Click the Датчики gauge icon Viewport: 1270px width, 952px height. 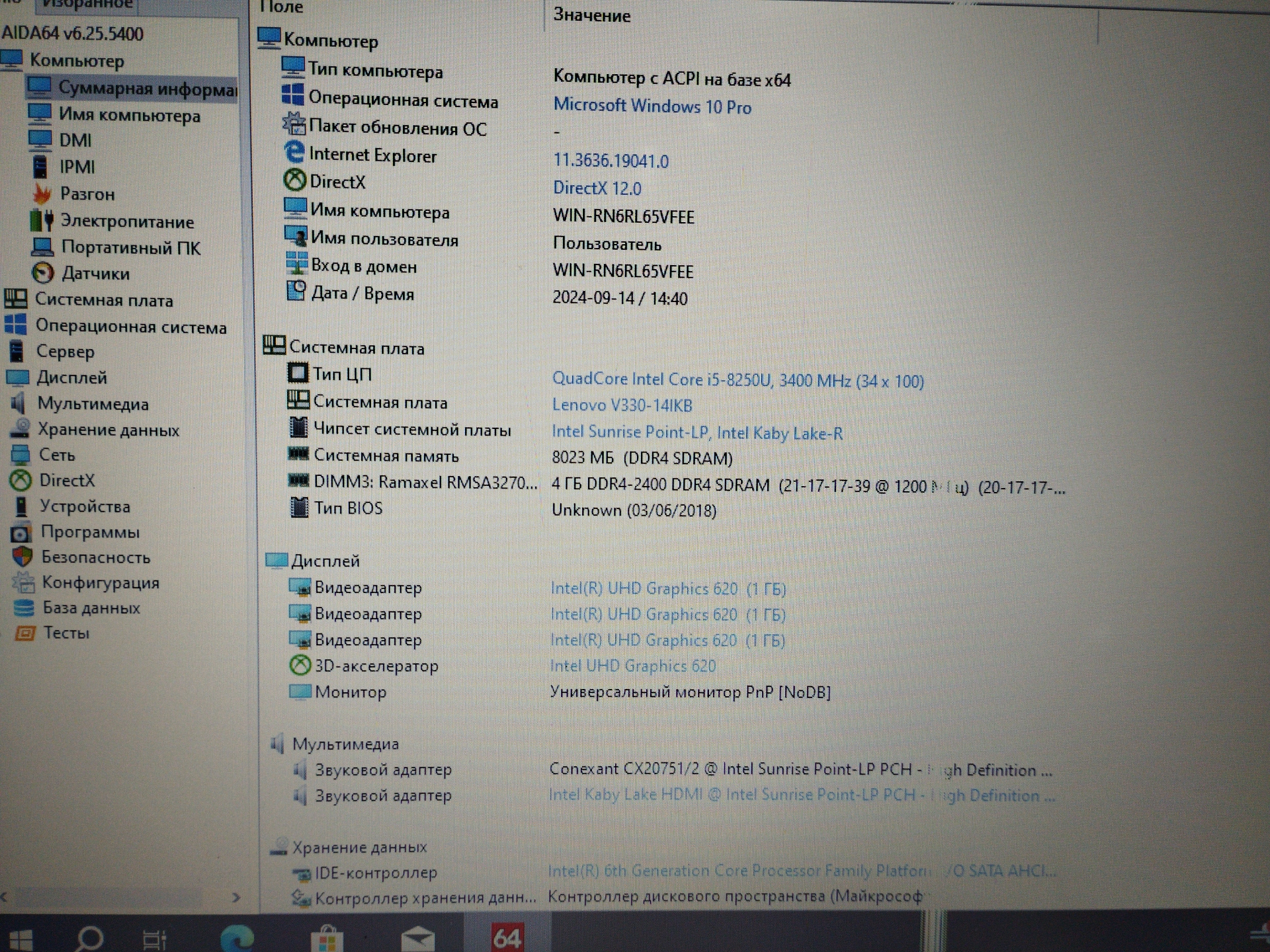(42, 272)
